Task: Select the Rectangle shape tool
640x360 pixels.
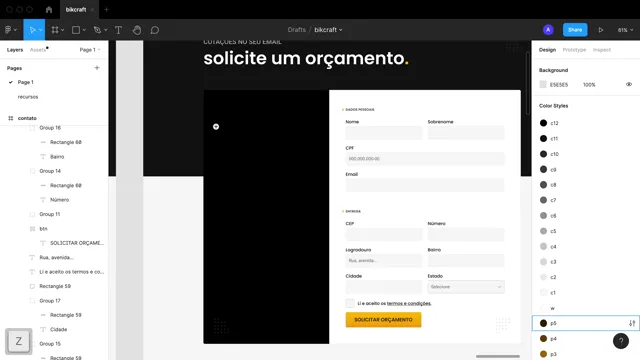Action: [76, 30]
